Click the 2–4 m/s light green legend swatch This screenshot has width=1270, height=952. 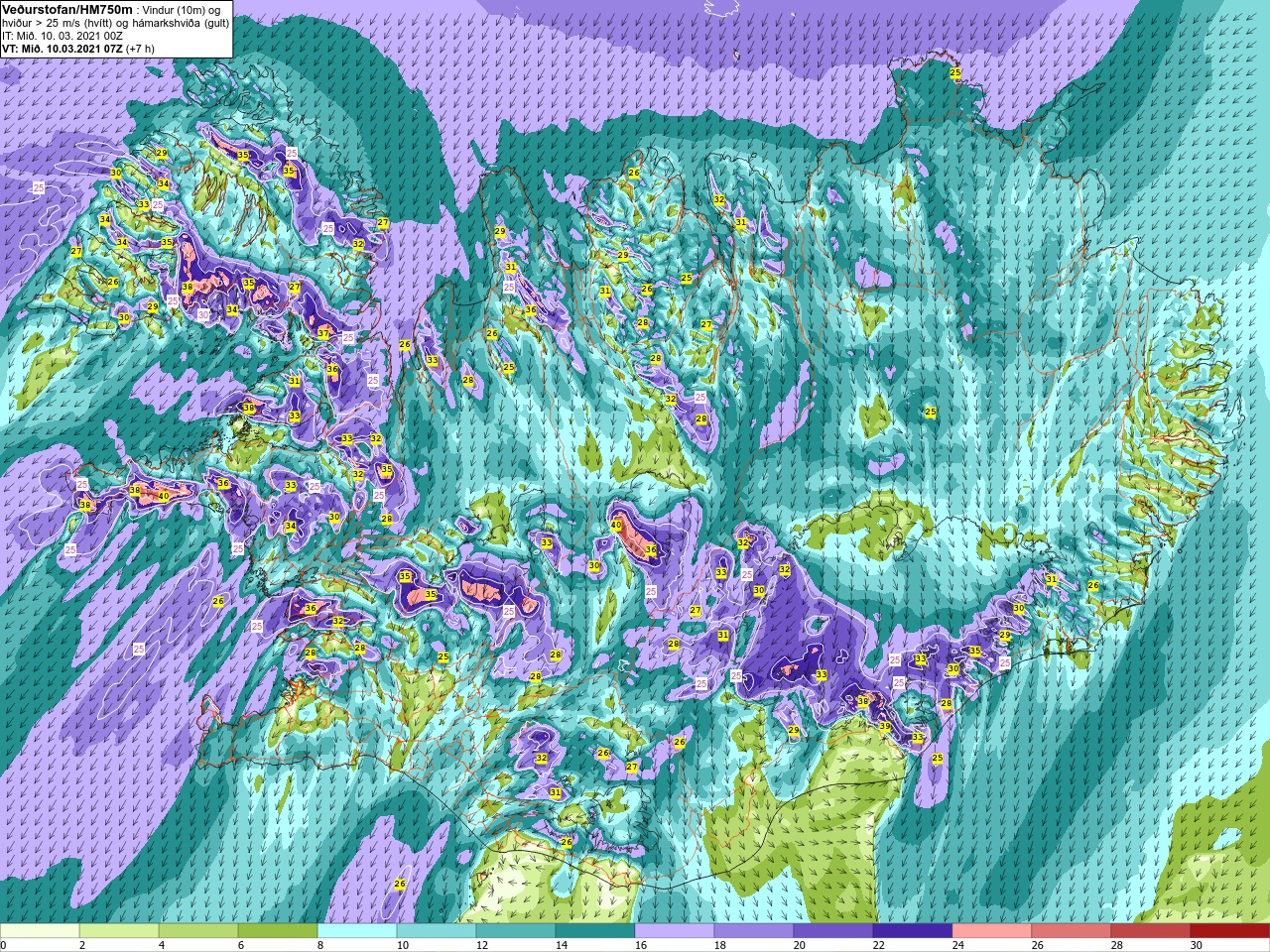(119, 931)
